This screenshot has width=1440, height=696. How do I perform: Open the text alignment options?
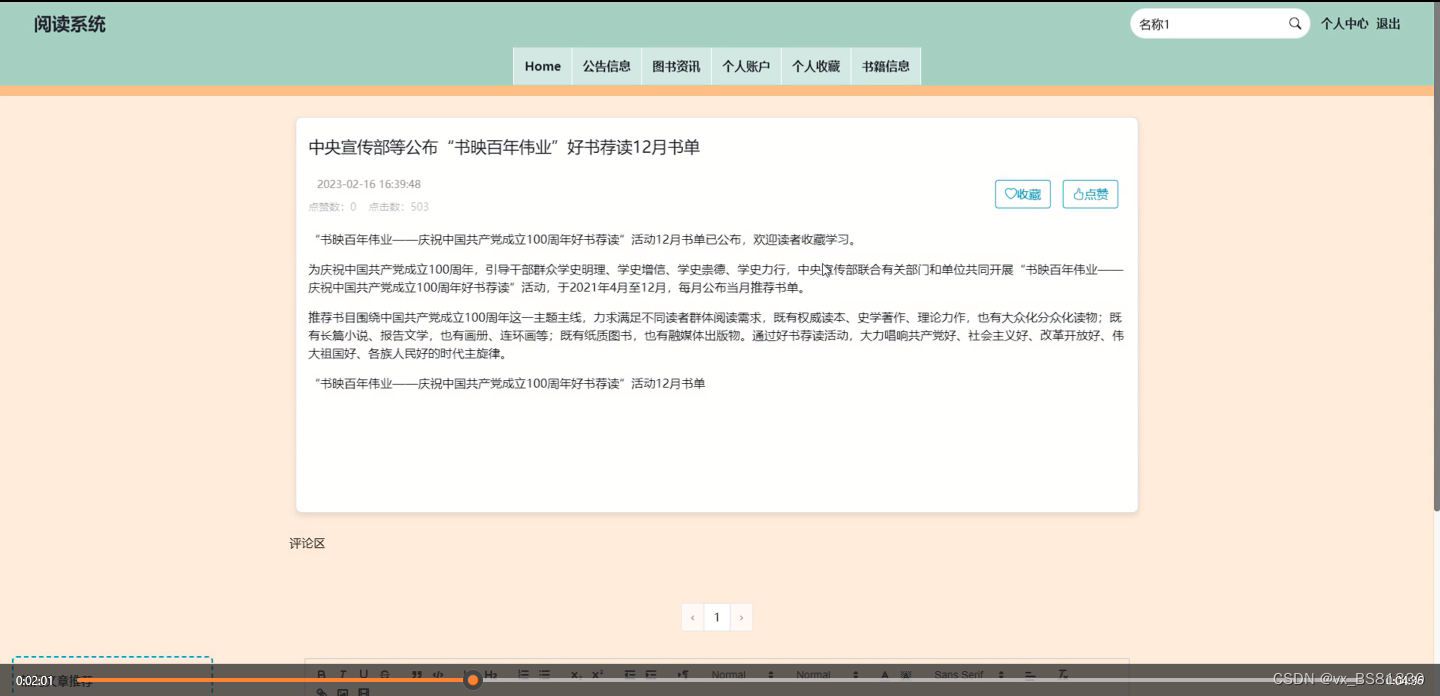click(x=1030, y=675)
